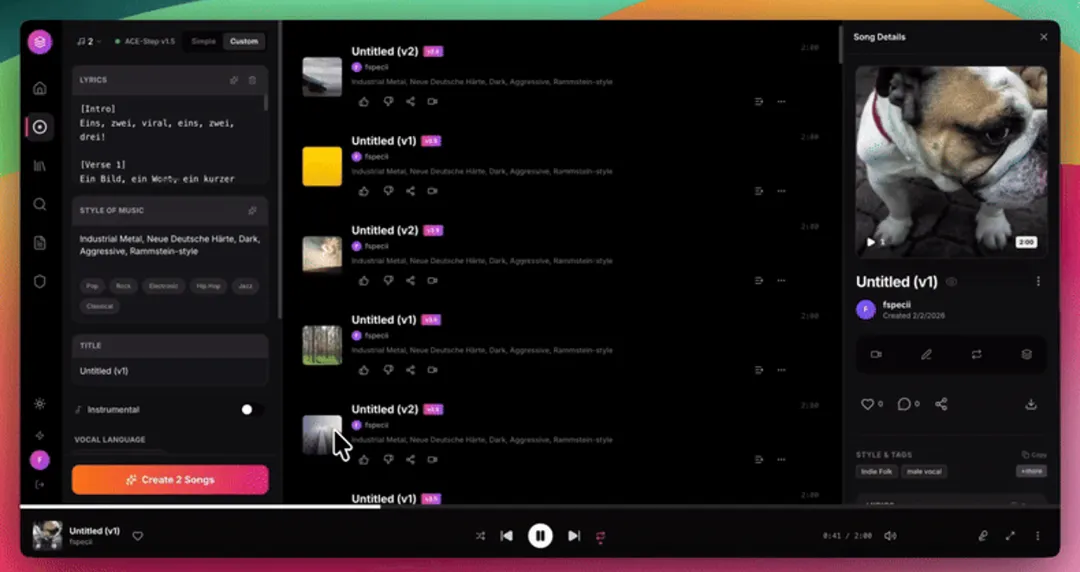Open more options for forest-thumbnail Untitled (v1)
The height and width of the screenshot is (572, 1080).
pos(781,370)
